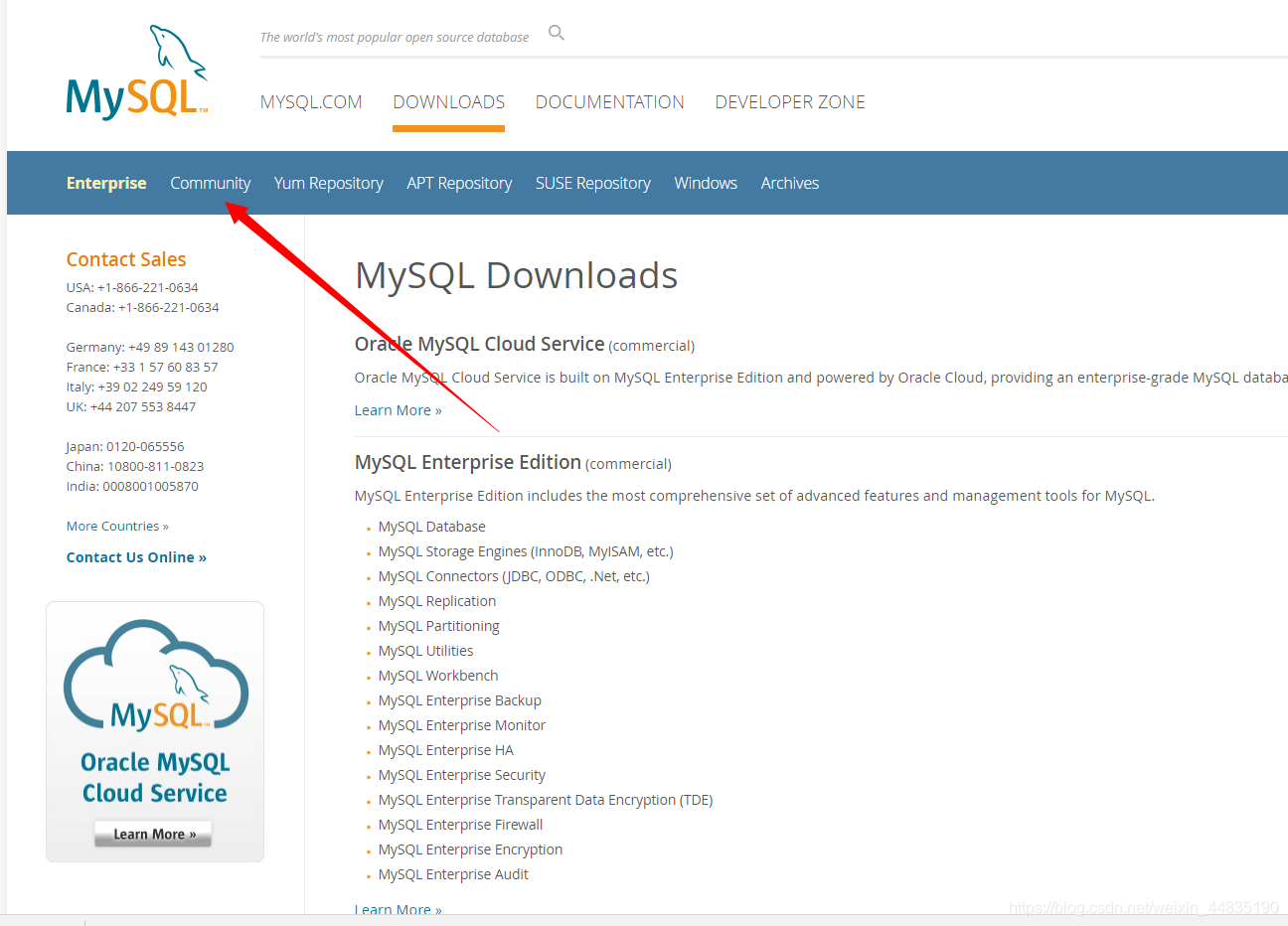Open Learn More under Oracle MySQL Cloud Service
1288x926 pixels.
[x=398, y=410]
